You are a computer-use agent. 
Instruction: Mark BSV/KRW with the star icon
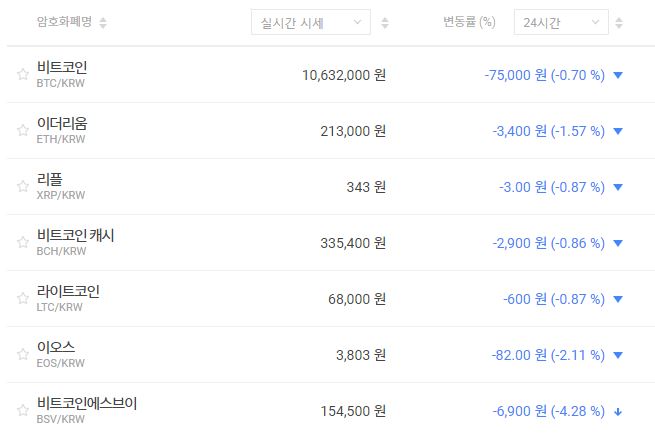(23, 410)
